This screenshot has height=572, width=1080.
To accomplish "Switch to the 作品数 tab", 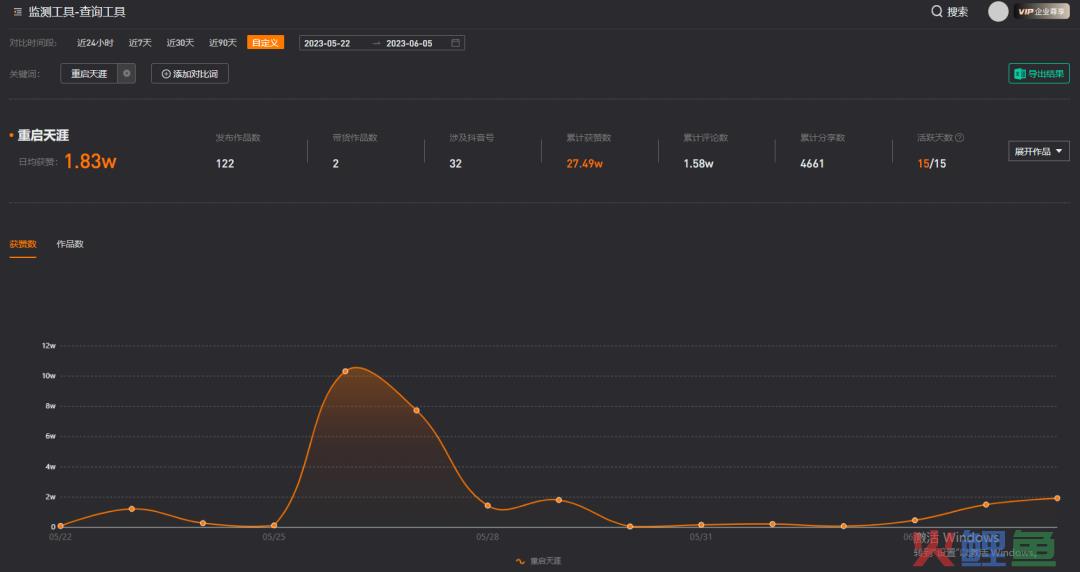I will (70, 244).
